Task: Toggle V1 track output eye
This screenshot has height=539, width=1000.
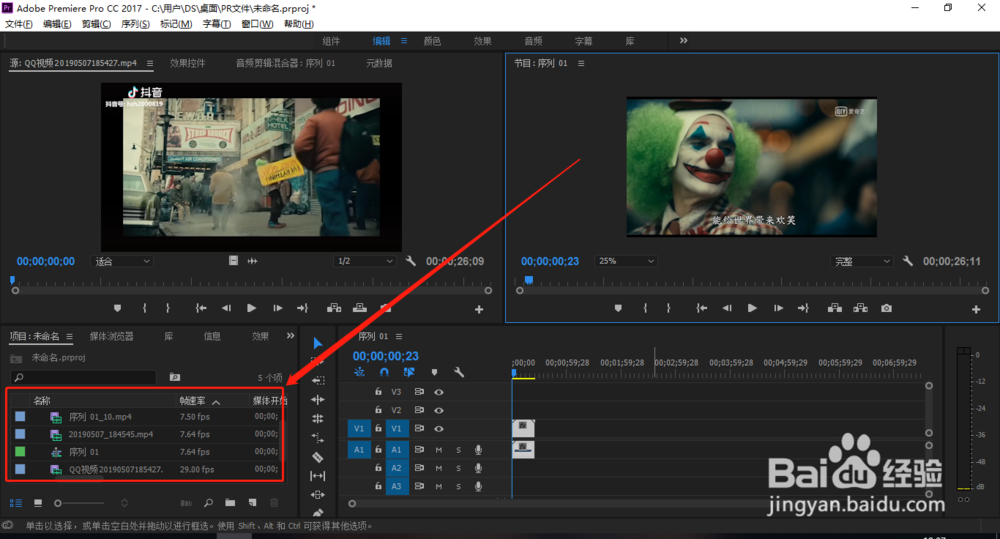Action: pyautogui.click(x=439, y=429)
